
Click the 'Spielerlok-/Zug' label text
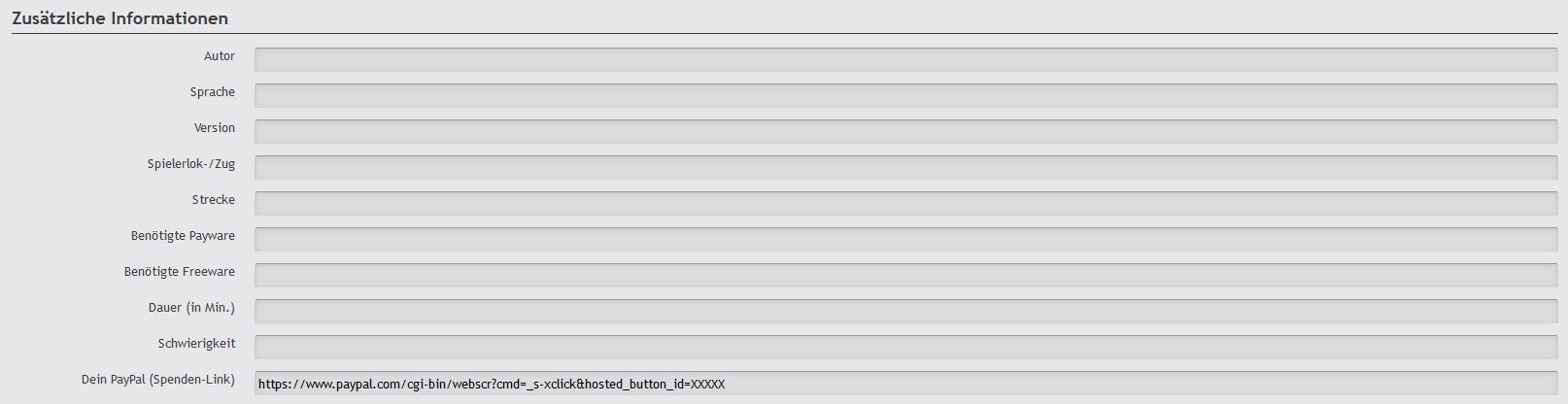point(191,164)
